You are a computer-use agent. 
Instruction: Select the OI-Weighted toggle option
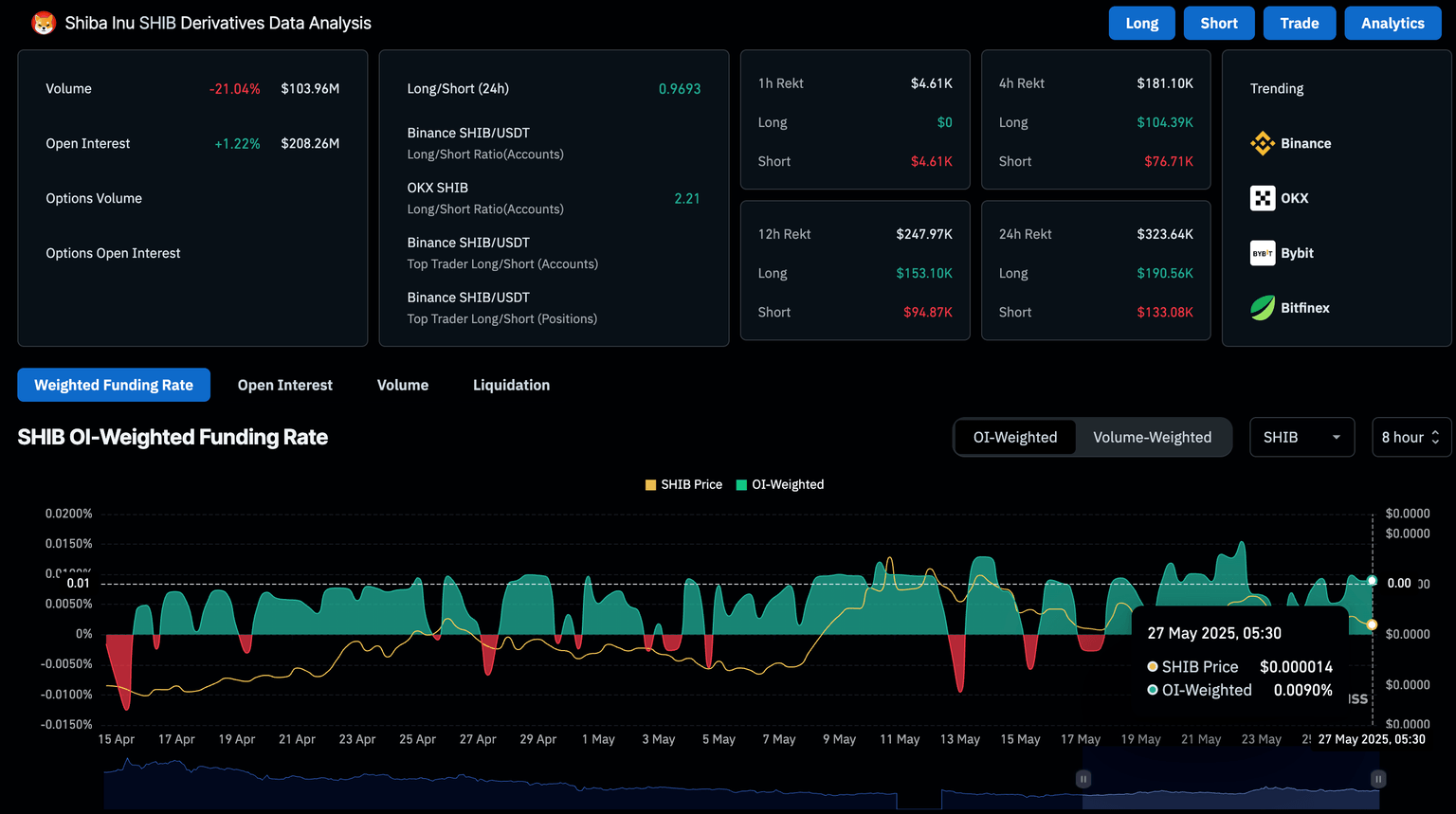tap(1014, 437)
